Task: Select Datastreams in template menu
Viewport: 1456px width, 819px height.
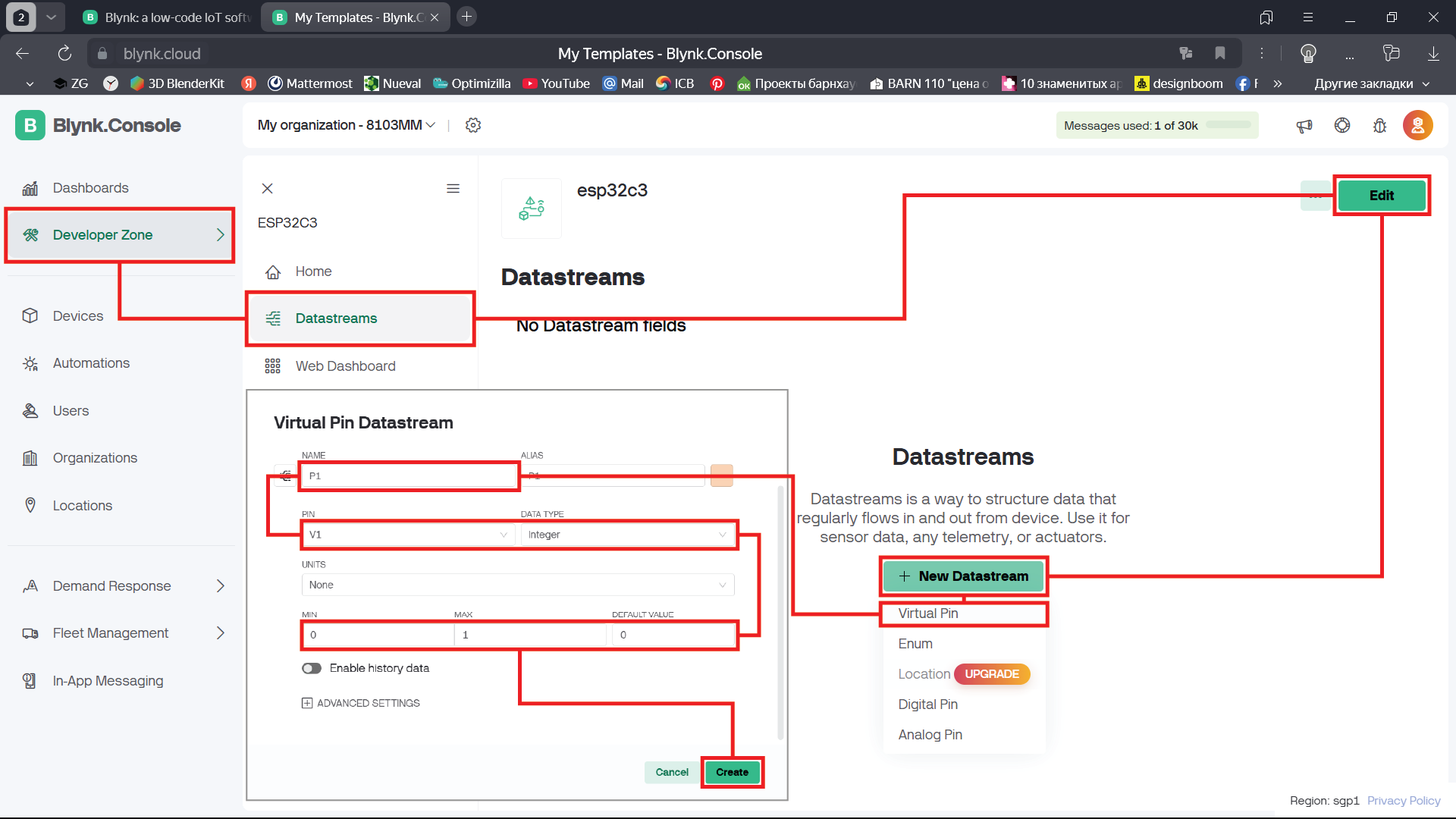Action: click(360, 318)
